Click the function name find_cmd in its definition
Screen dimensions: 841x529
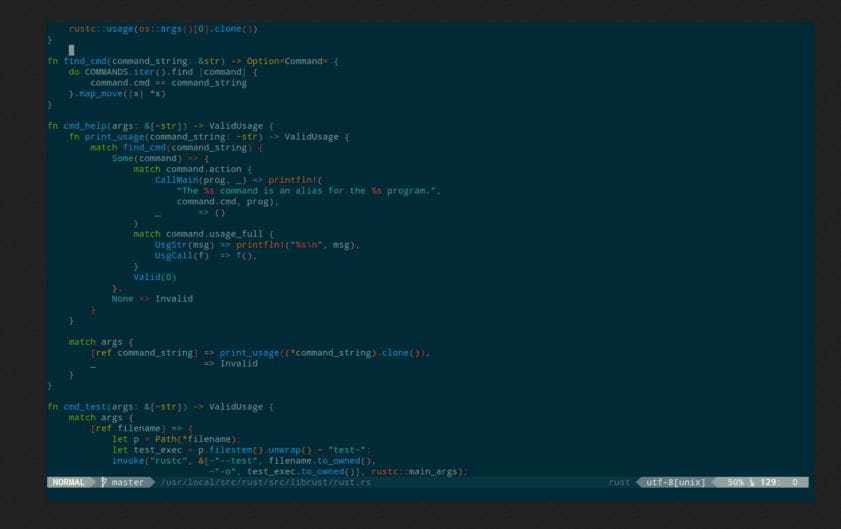[85, 61]
